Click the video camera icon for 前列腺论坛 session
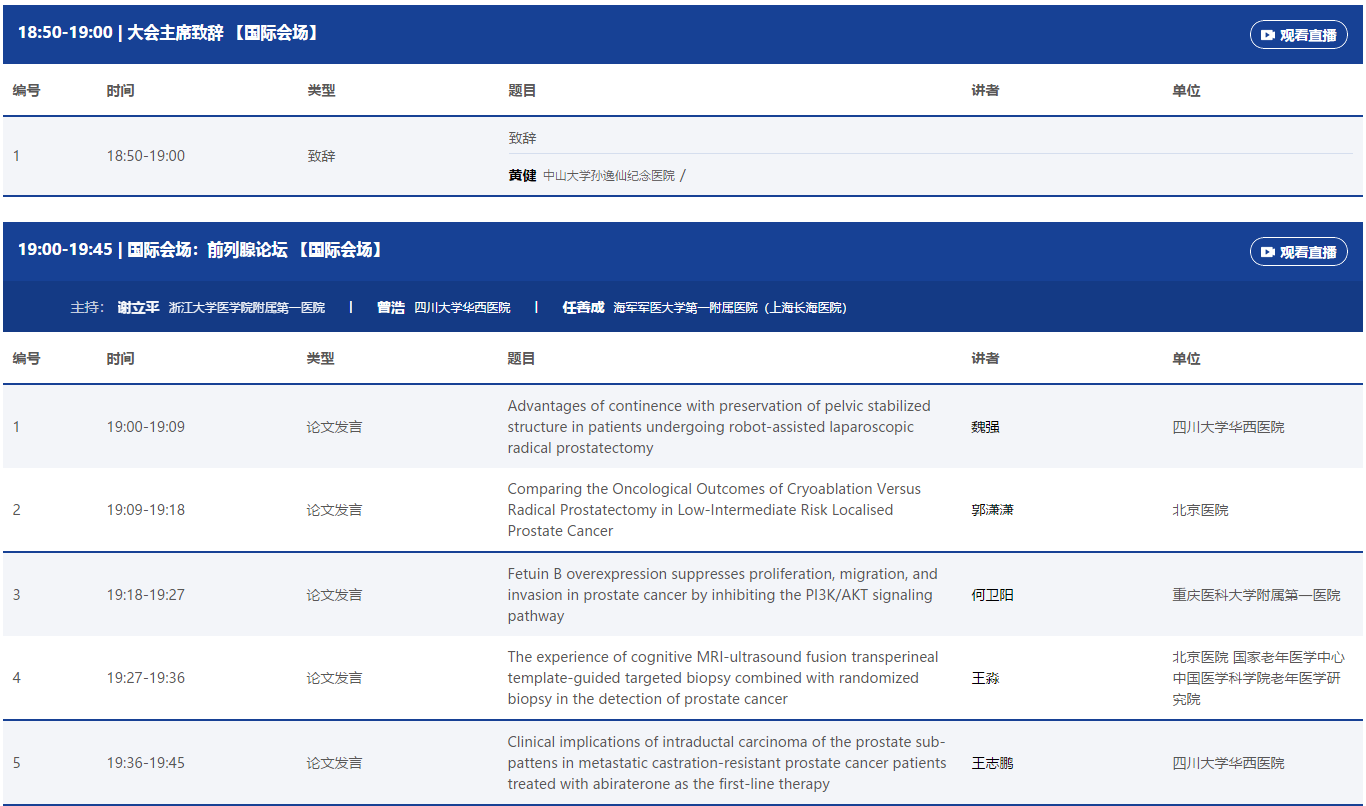 (1267, 252)
